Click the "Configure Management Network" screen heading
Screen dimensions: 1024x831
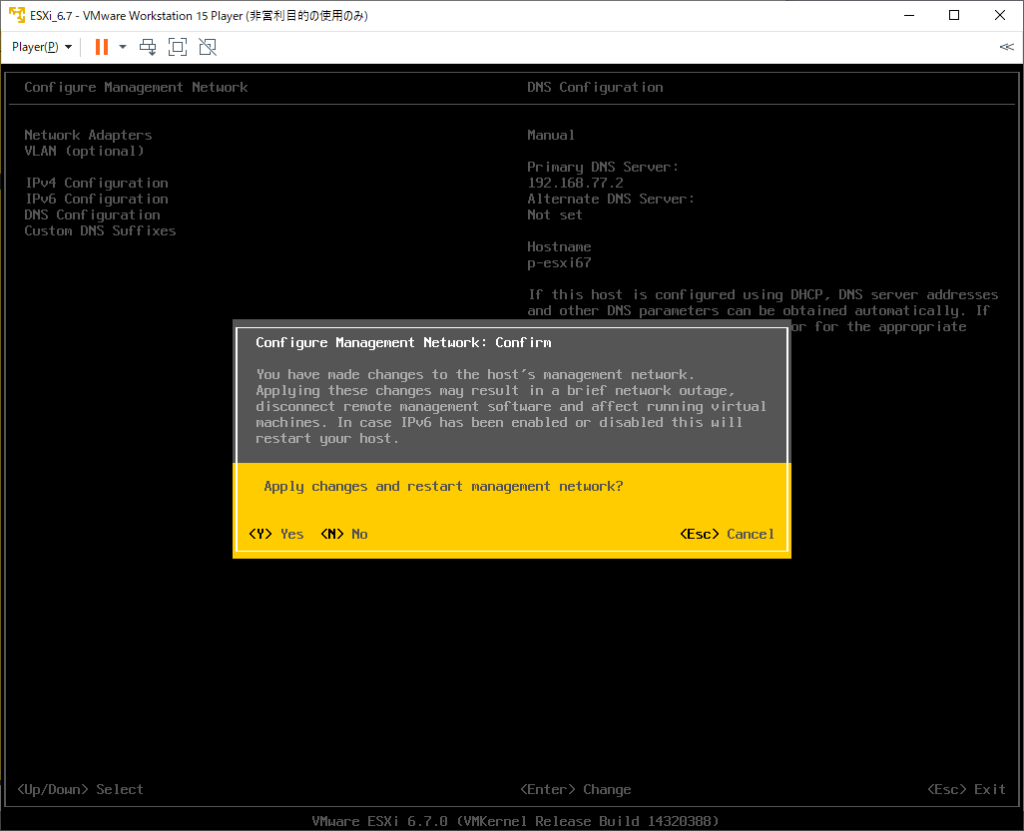136,88
